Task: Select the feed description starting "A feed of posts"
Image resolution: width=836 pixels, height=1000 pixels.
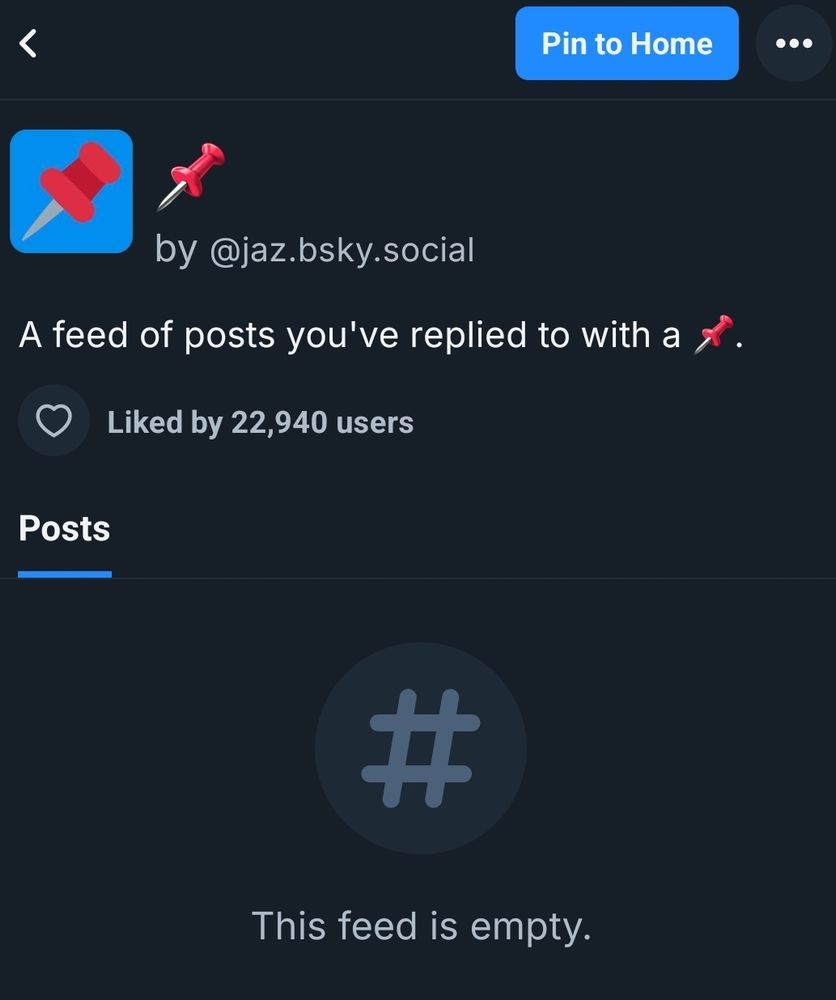Action: [x=381, y=335]
